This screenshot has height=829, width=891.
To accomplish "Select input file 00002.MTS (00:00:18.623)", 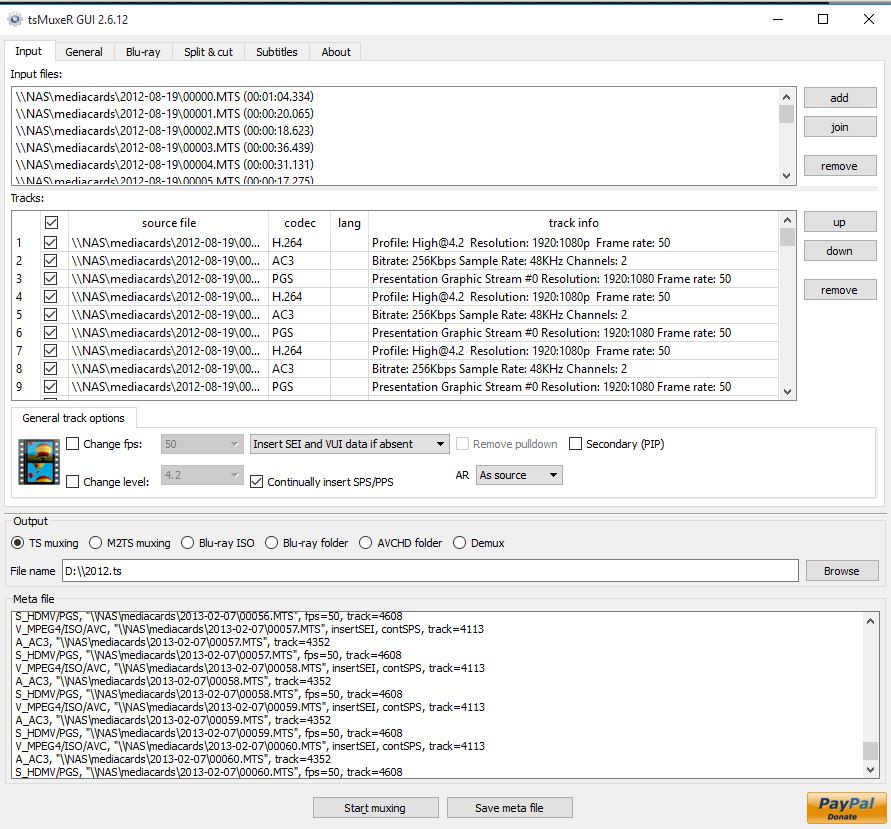I will pyautogui.click(x=395, y=131).
